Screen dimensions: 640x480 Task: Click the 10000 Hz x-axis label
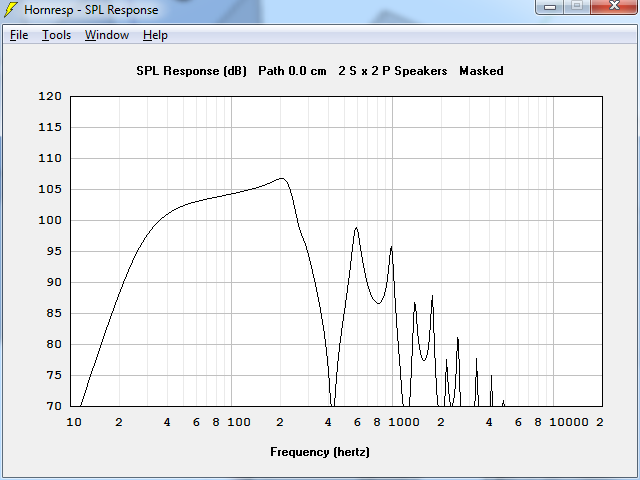pos(569,422)
